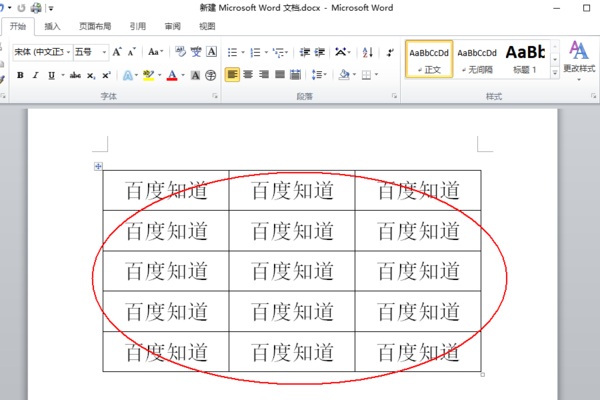Open Customize Quick Access Toolbar dropdown
The height and width of the screenshot is (400, 600).
pyautogui.click(x=51, y=8)
